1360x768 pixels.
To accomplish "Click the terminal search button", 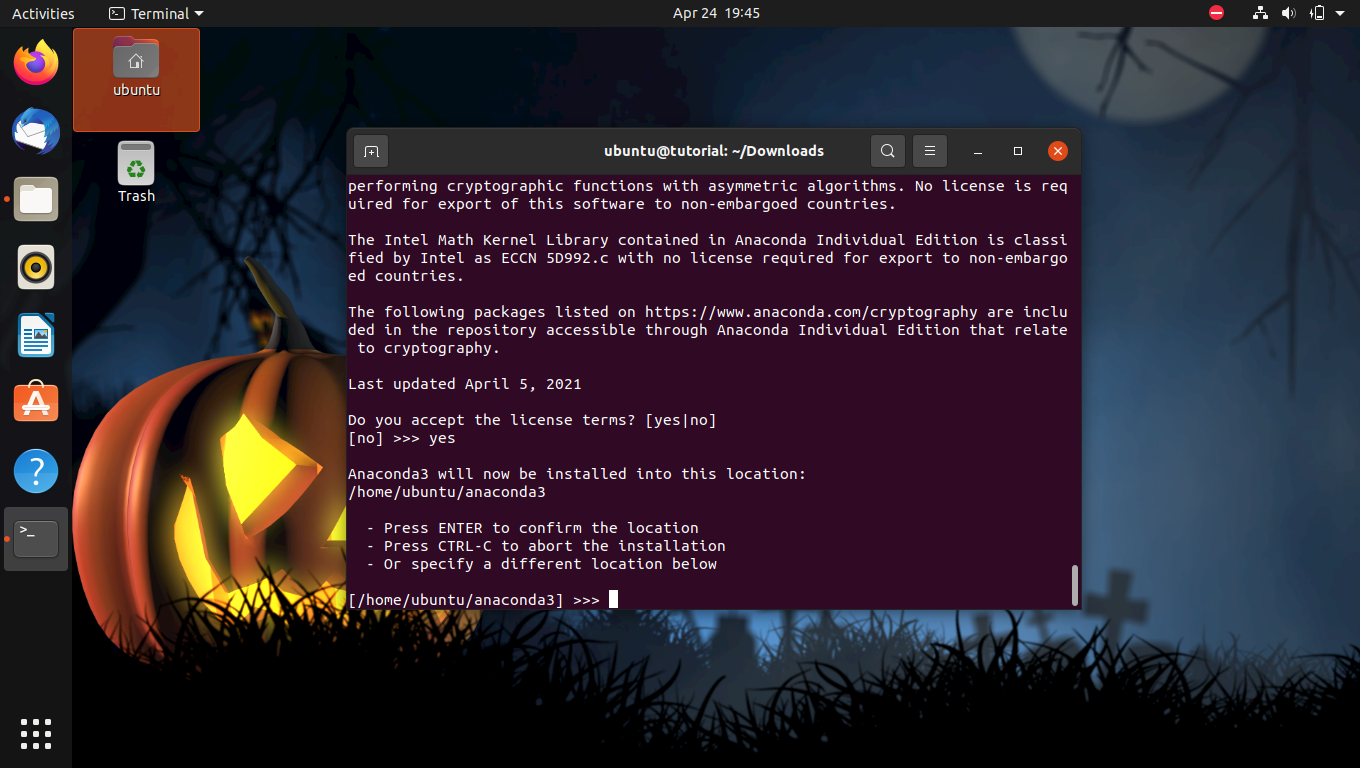I will [x=888, y=151].
